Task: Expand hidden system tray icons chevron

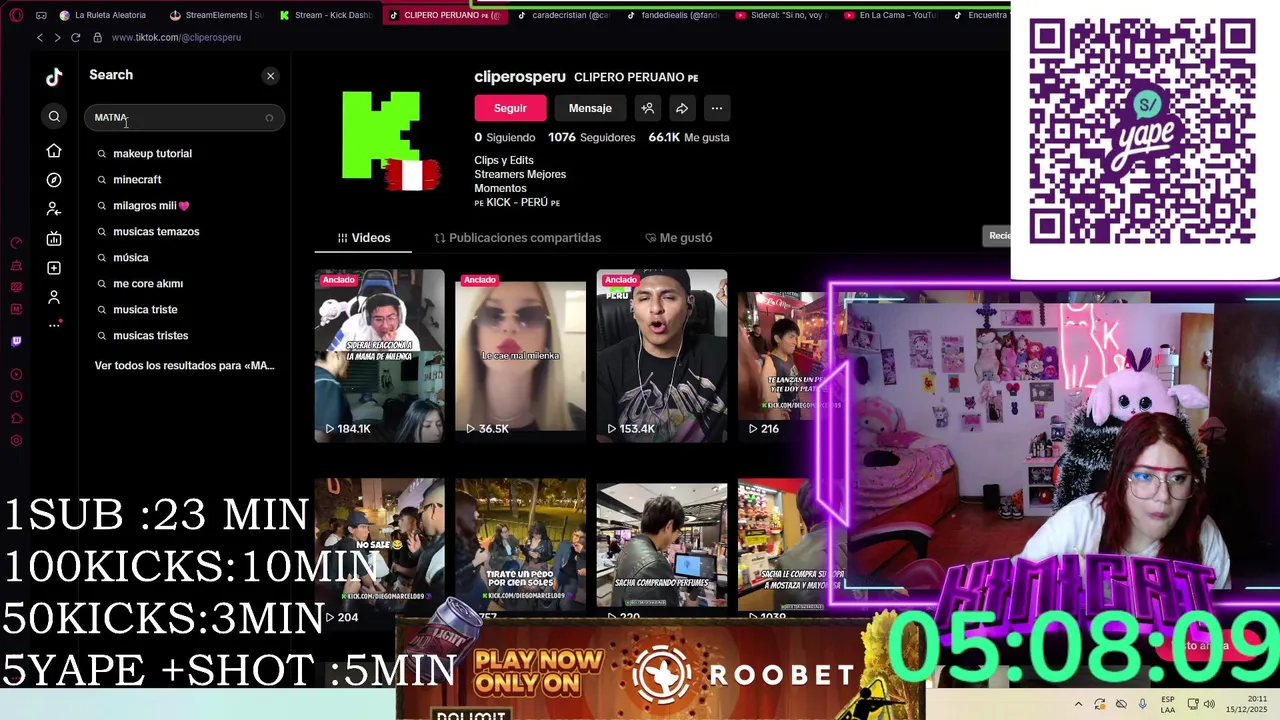Action: pyautogui.click(x=1078, y=704)
